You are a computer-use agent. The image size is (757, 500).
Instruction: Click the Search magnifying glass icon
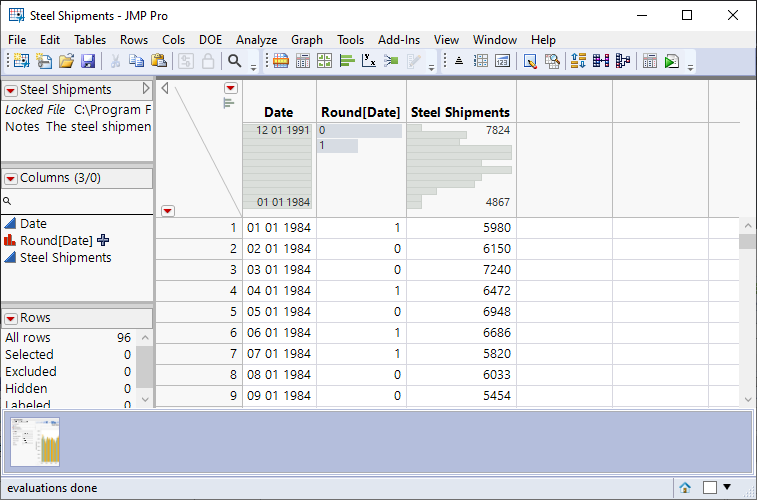235,61
